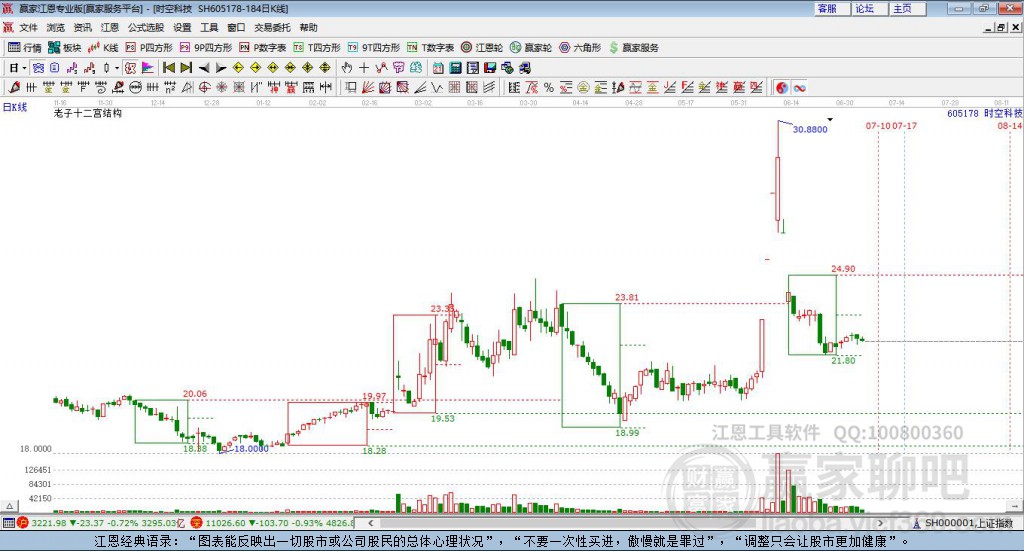Click the 深 Shenzhen index status icon

pyautogui.click(x=197, y=523)
